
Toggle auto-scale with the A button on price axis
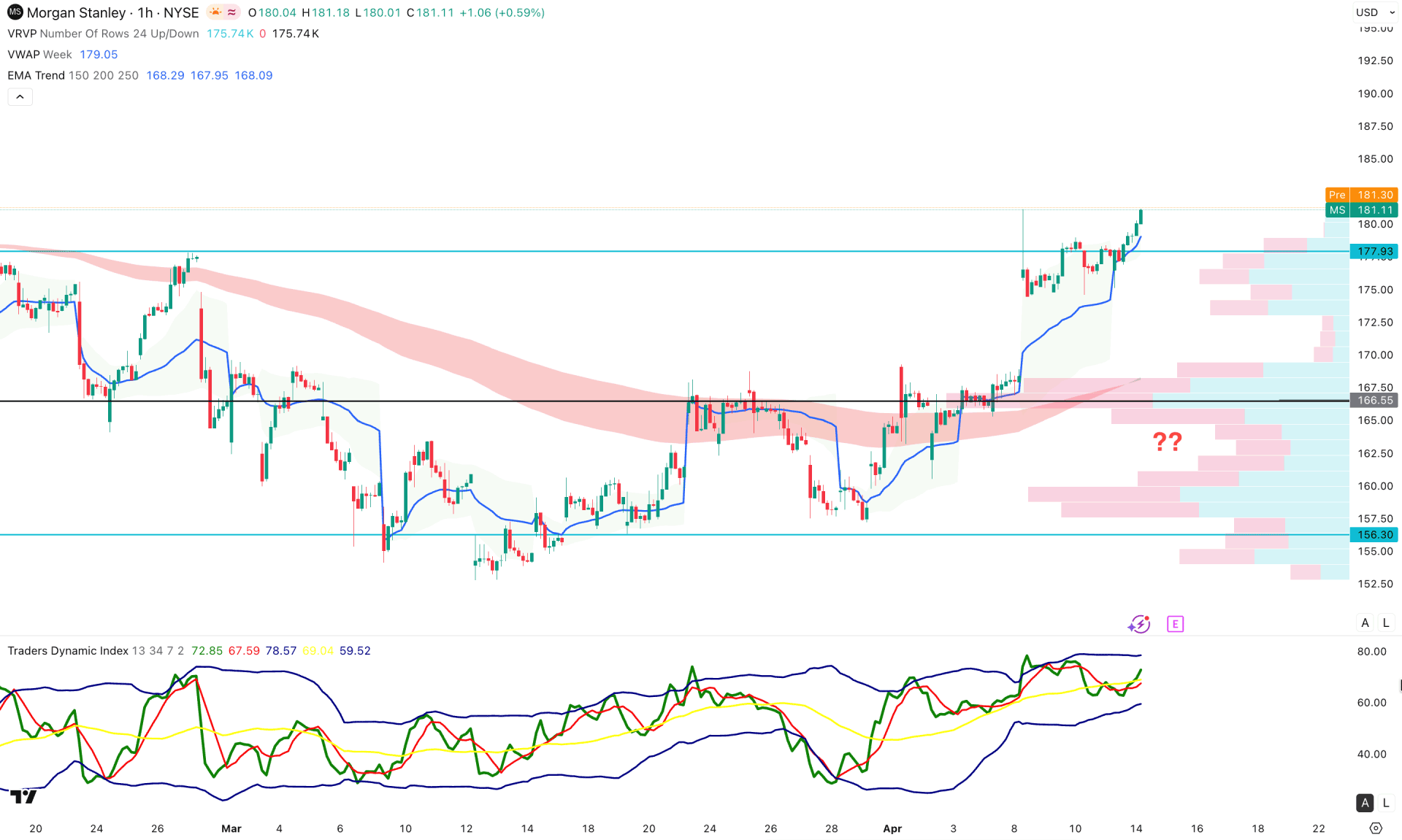[1364, 623]
